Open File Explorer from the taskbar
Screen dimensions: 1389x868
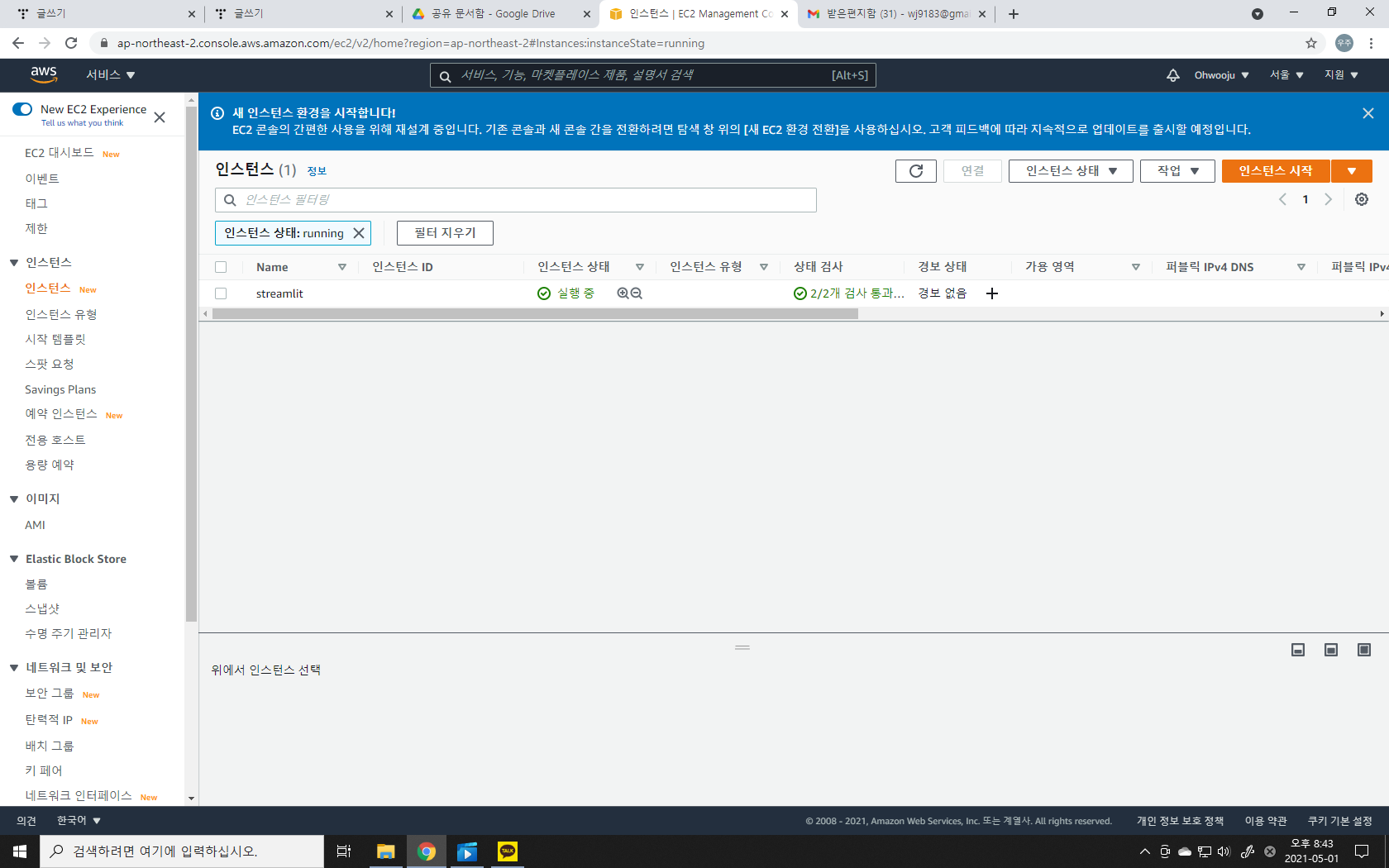[386, 851]
